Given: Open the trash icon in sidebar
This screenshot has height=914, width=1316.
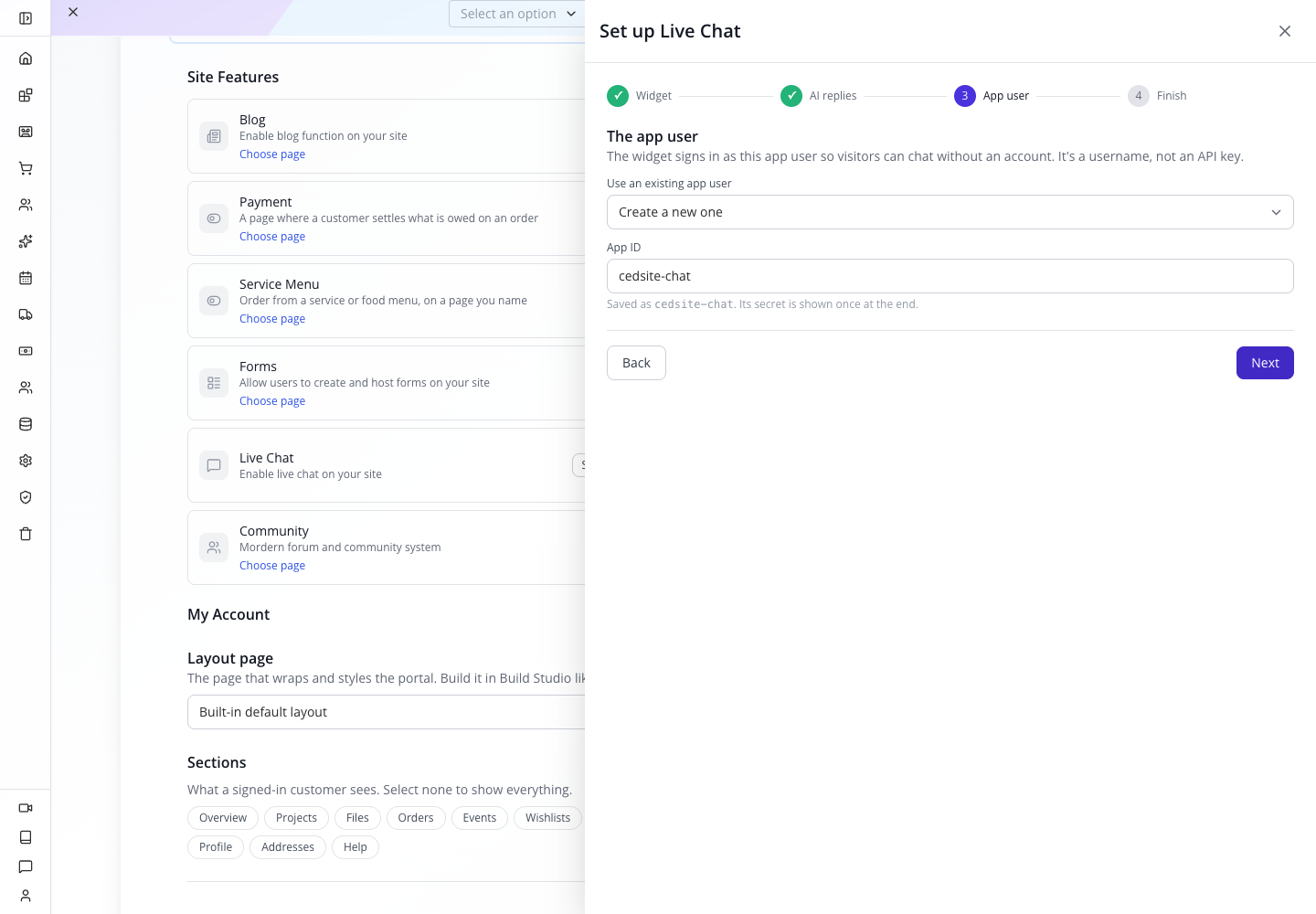Looking at the screenshot, I should (26, 534).
